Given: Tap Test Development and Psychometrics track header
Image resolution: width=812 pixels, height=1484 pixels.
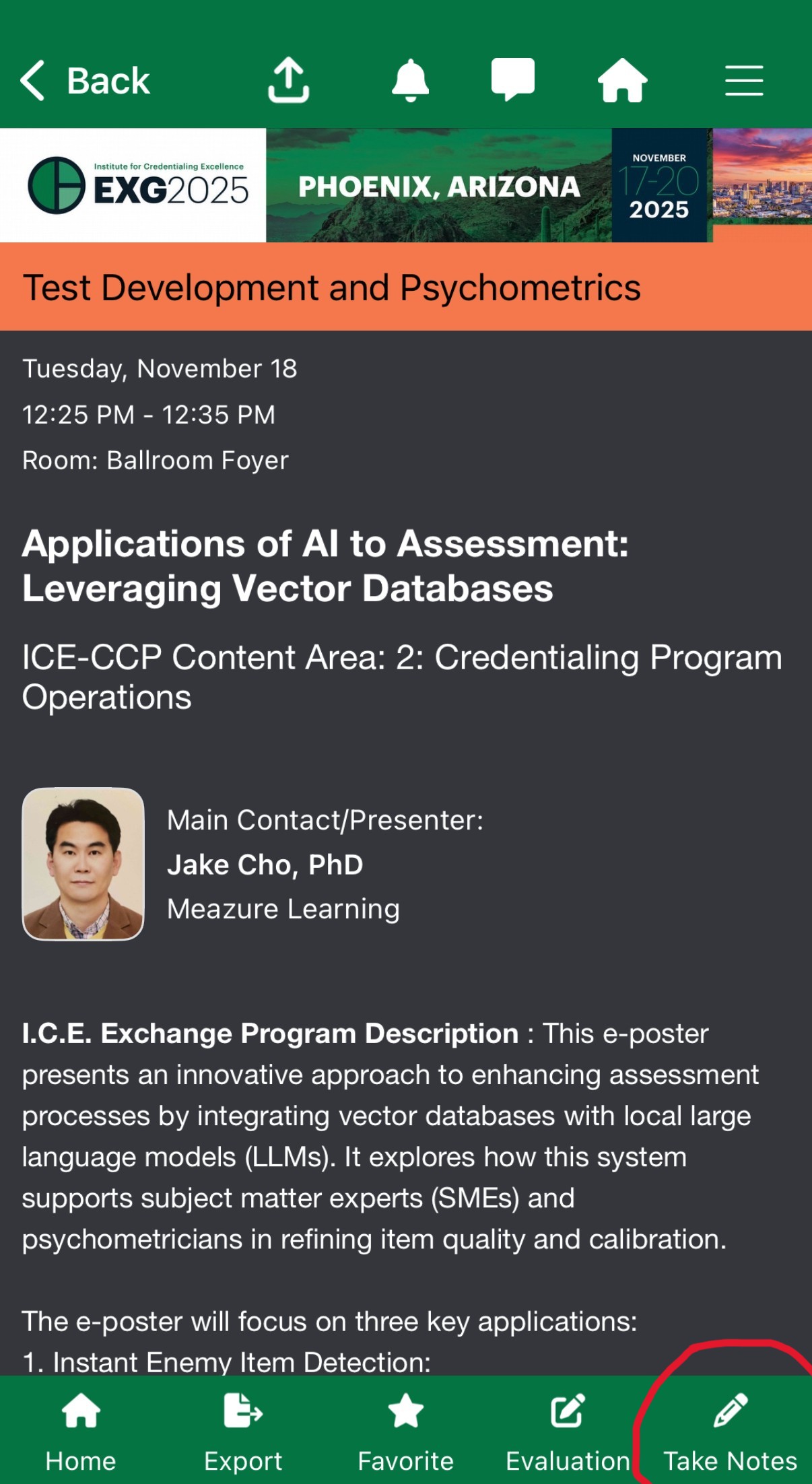Looking at the screenshot, I should [331, 288].
